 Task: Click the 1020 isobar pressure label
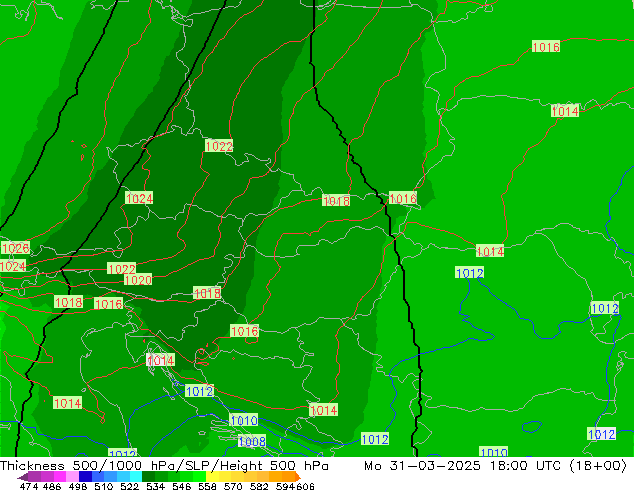pos(138,280)
